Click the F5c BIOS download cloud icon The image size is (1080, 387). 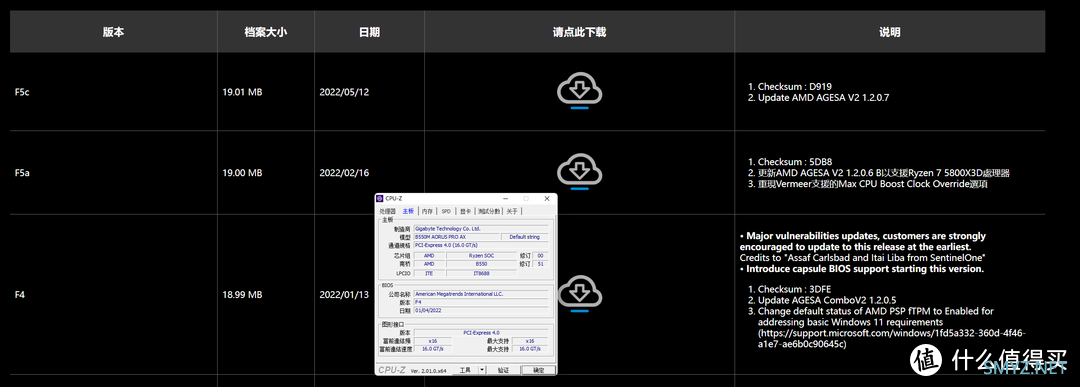click(x=579, y=92)
